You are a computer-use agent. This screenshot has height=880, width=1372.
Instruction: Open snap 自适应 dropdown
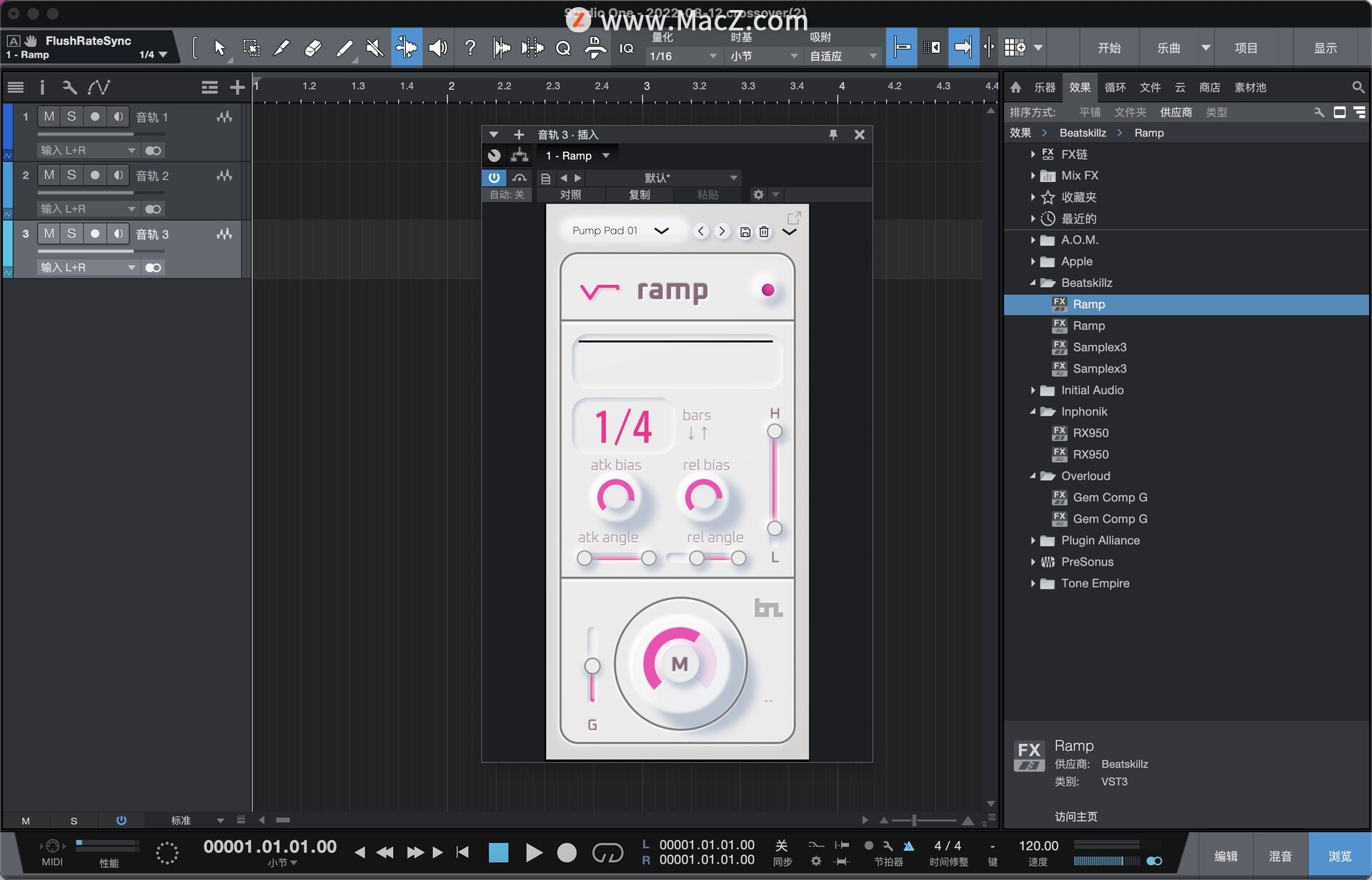click(x=842, y=56)
